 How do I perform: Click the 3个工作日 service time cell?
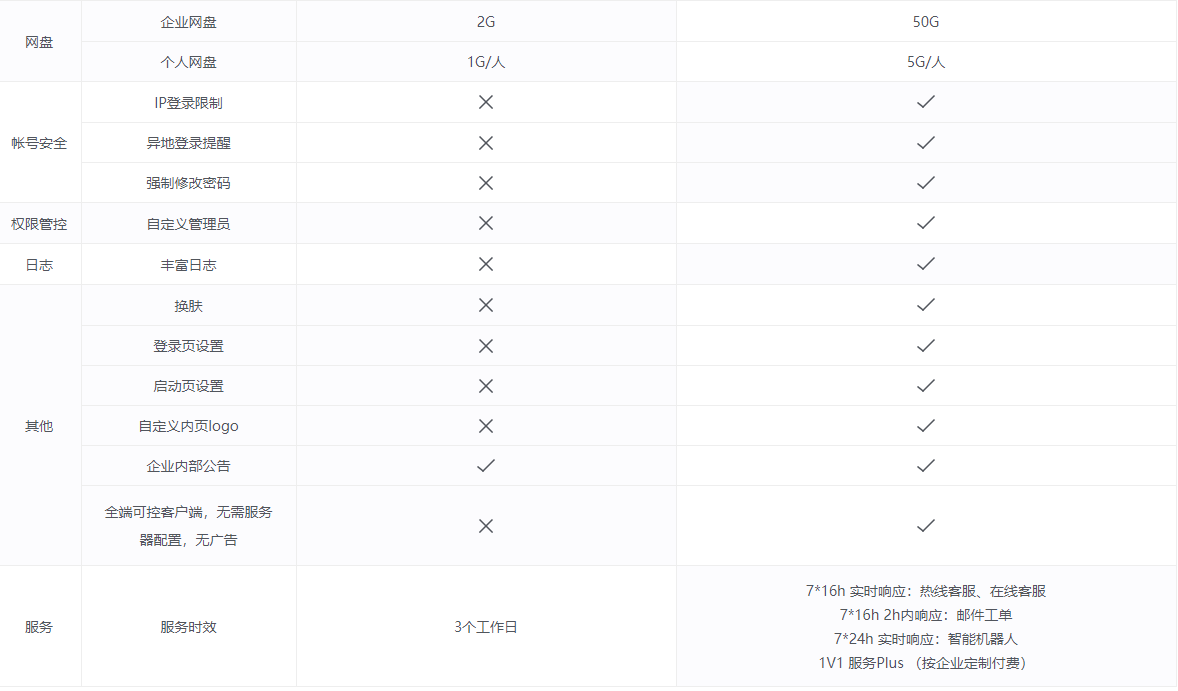click(x=486, y=626)
